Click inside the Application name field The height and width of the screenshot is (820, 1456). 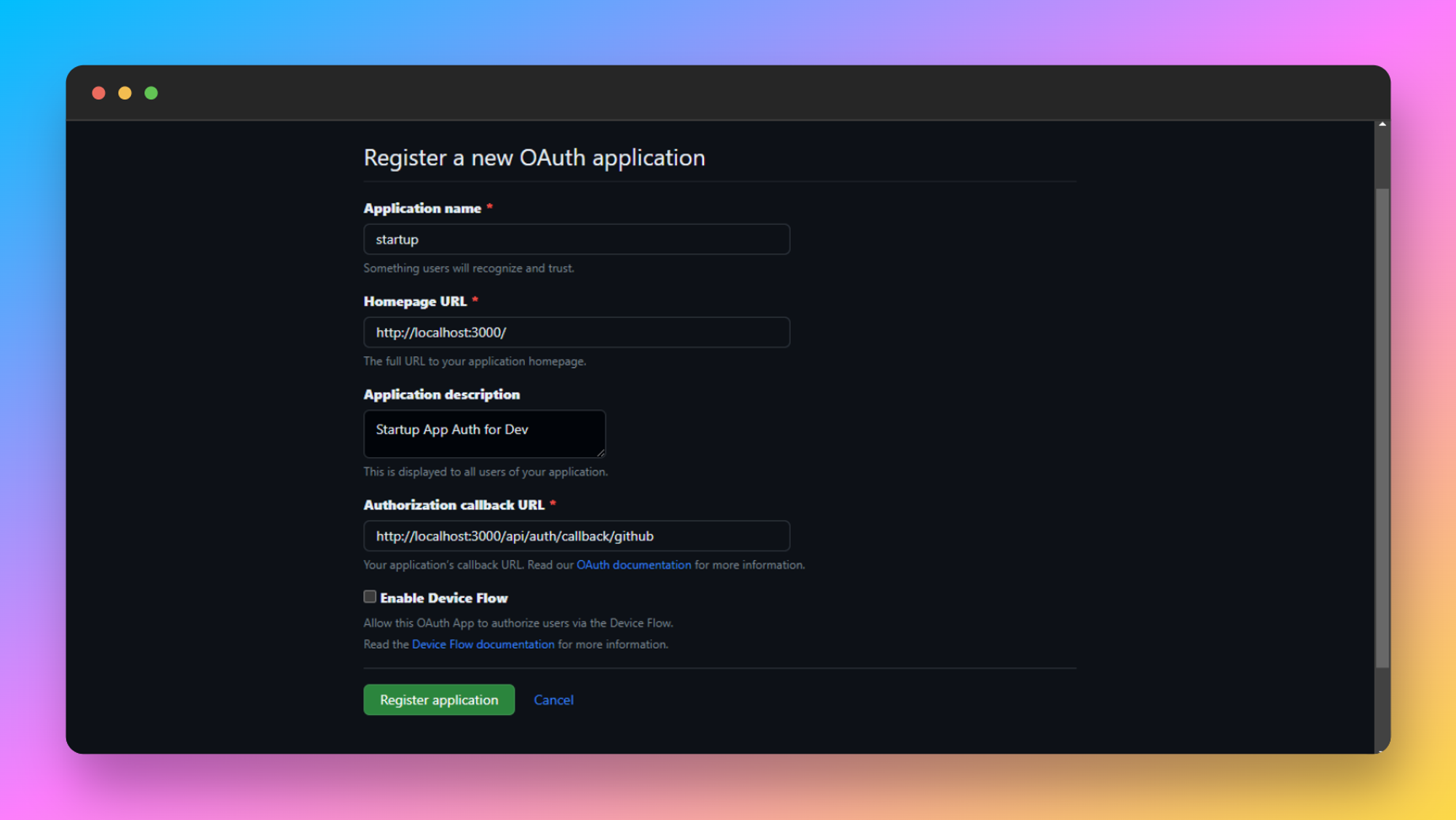pos(576,239)
